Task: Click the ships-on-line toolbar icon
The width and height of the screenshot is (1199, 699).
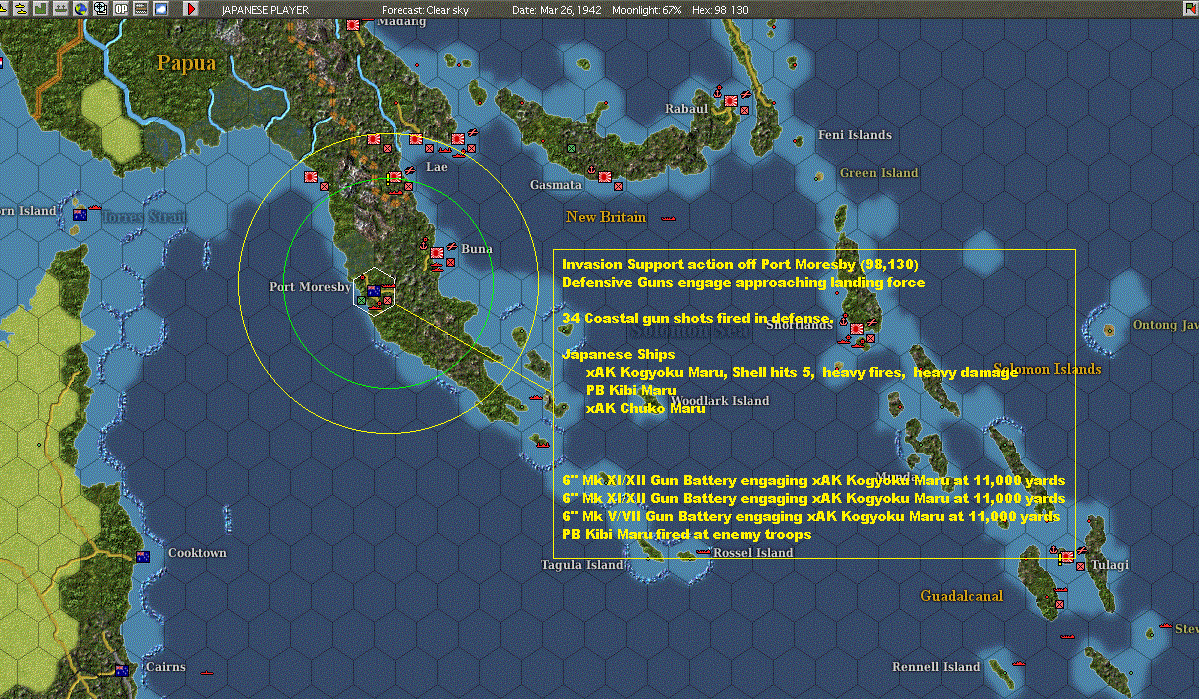Action: point(60,9)
